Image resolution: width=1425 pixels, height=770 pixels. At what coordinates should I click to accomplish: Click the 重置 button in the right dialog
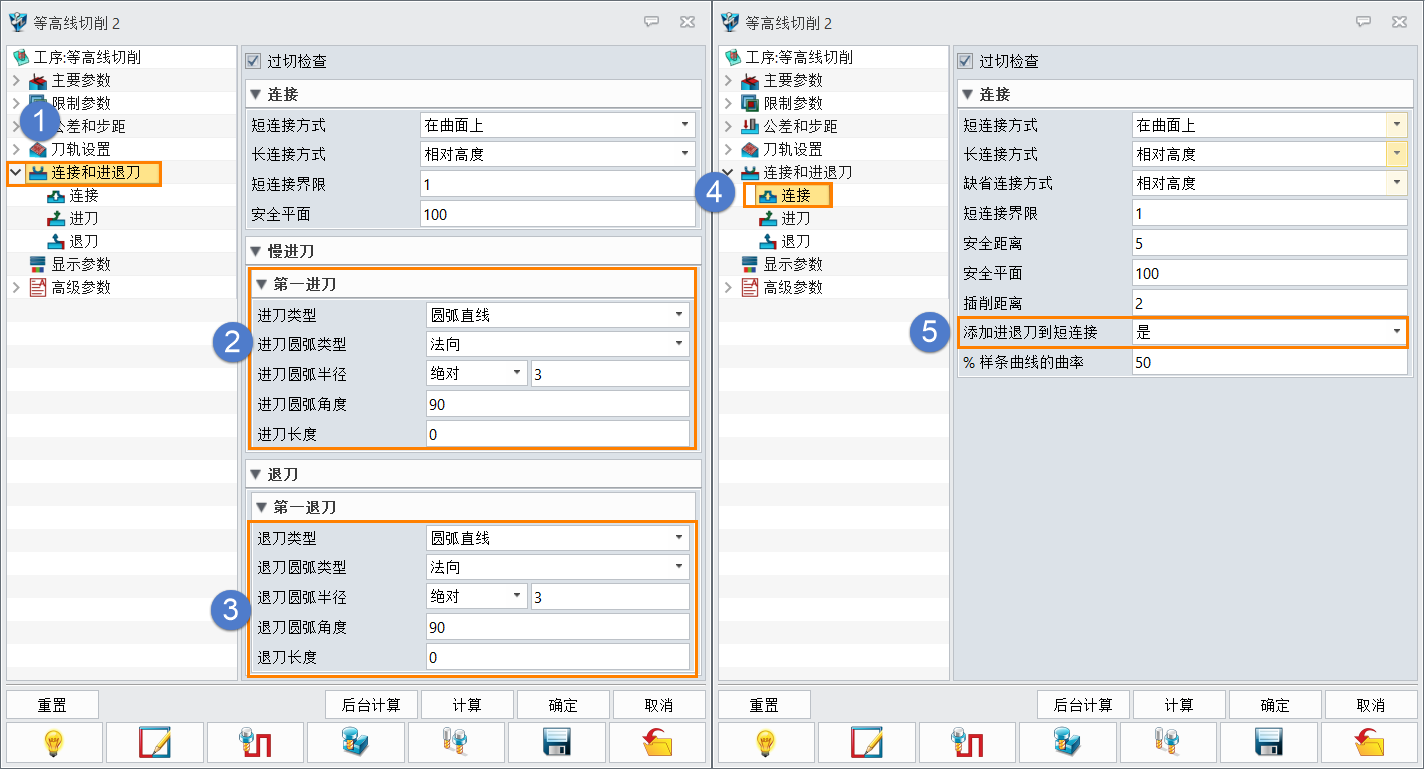click(764, 705)
